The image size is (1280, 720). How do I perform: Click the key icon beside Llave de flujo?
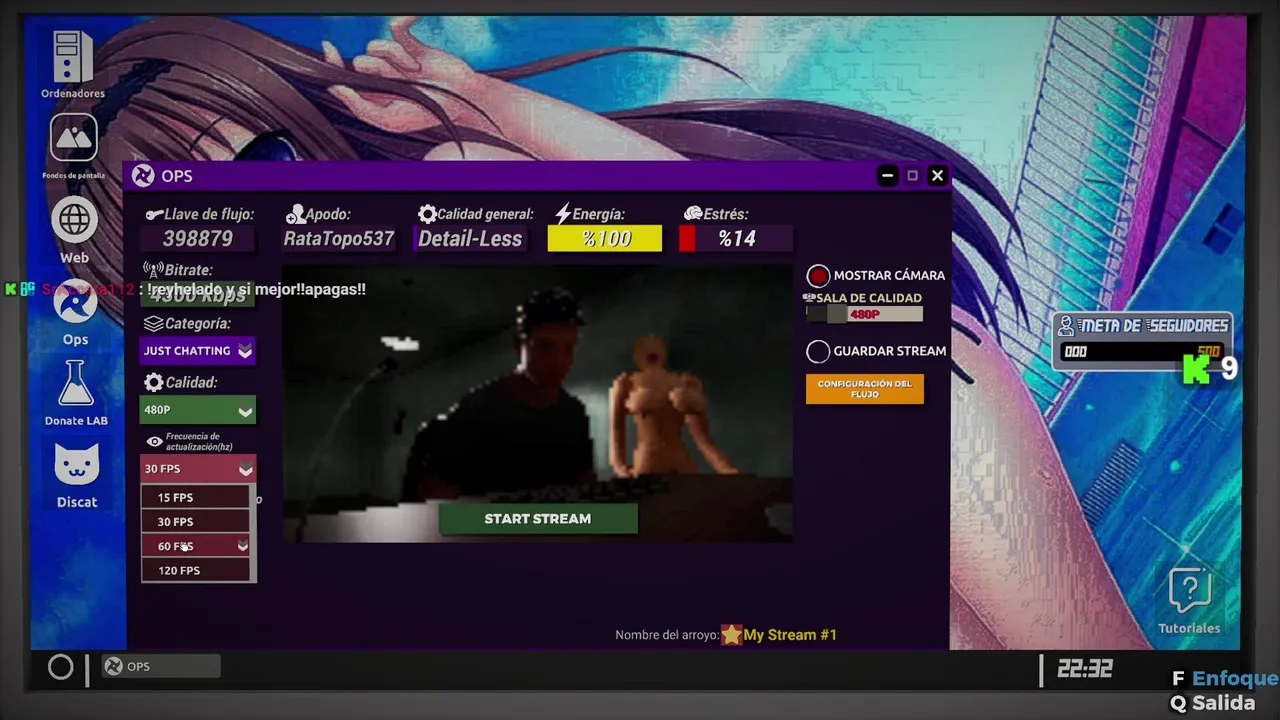tap(153, 214)
